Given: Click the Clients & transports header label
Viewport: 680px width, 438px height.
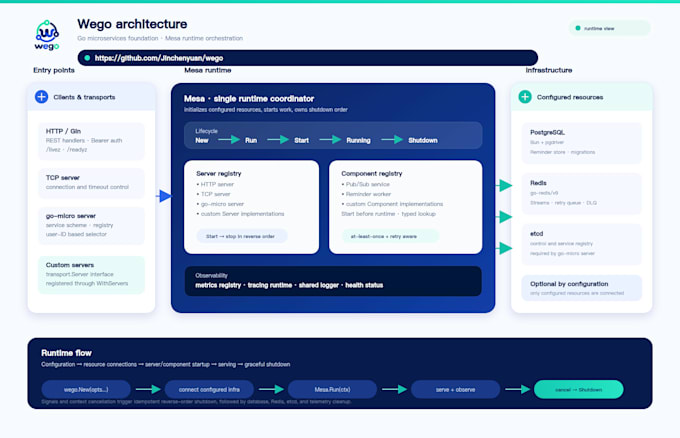Looking at the screenshot, I should tap(84, 97).
